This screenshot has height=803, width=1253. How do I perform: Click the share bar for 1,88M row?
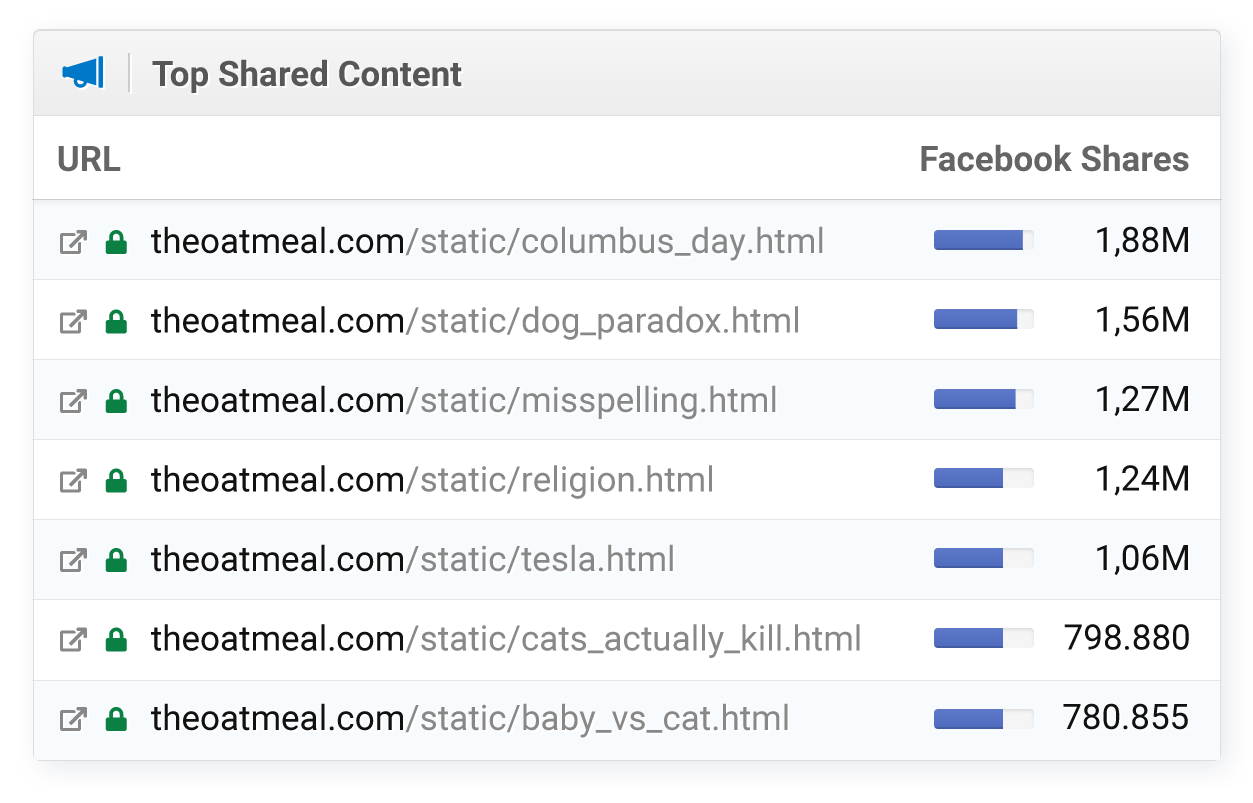(983, 241)
